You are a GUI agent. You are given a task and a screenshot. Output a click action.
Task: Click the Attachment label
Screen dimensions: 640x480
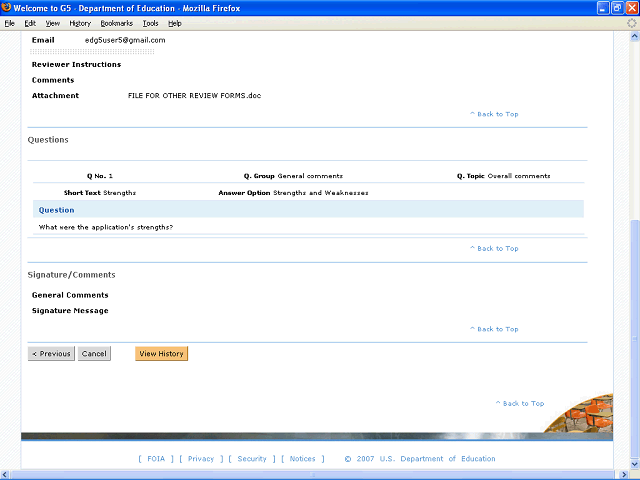click(x=56, y=96)
